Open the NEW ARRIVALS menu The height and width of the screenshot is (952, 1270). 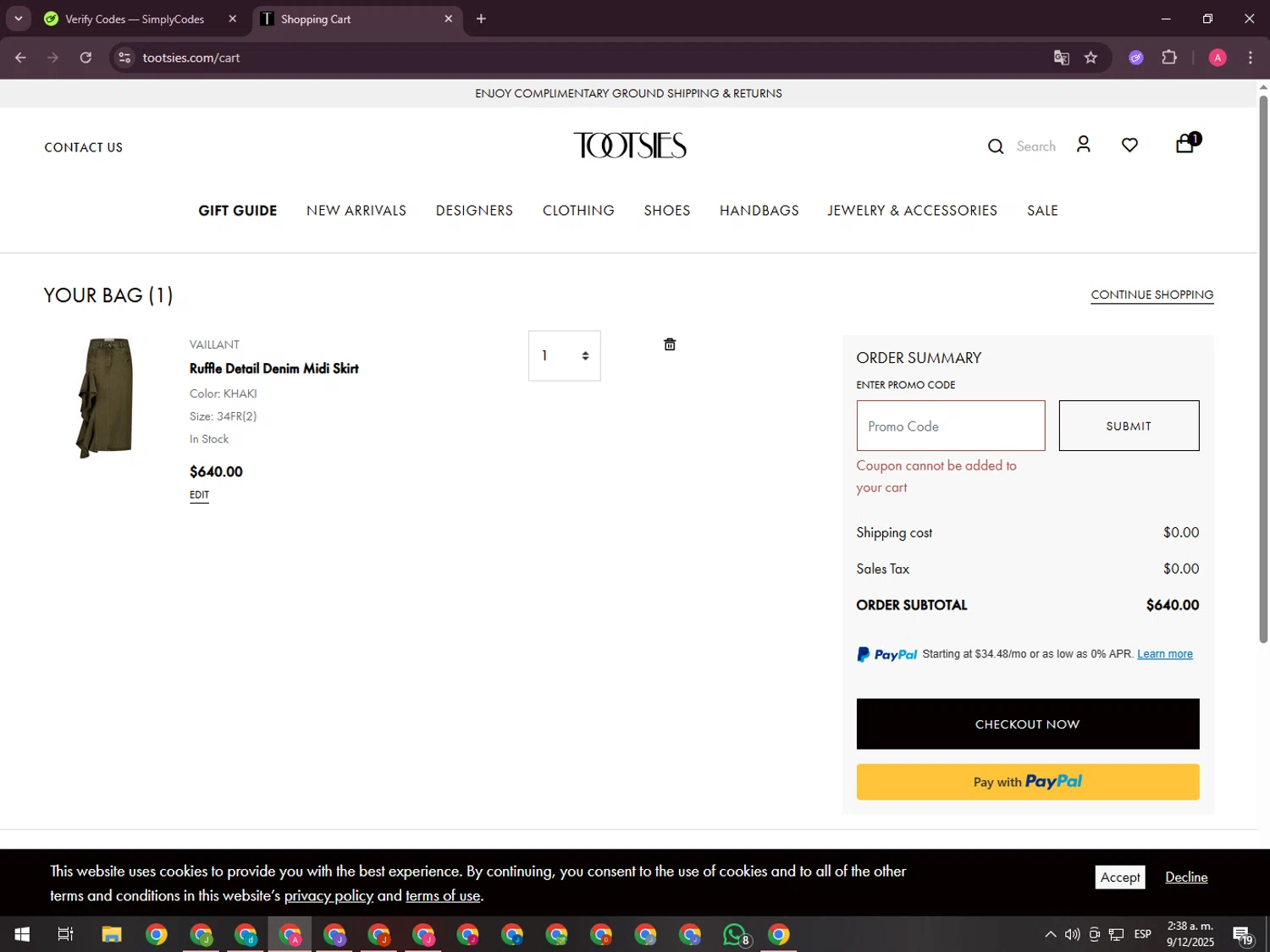(x=356, y=211)
